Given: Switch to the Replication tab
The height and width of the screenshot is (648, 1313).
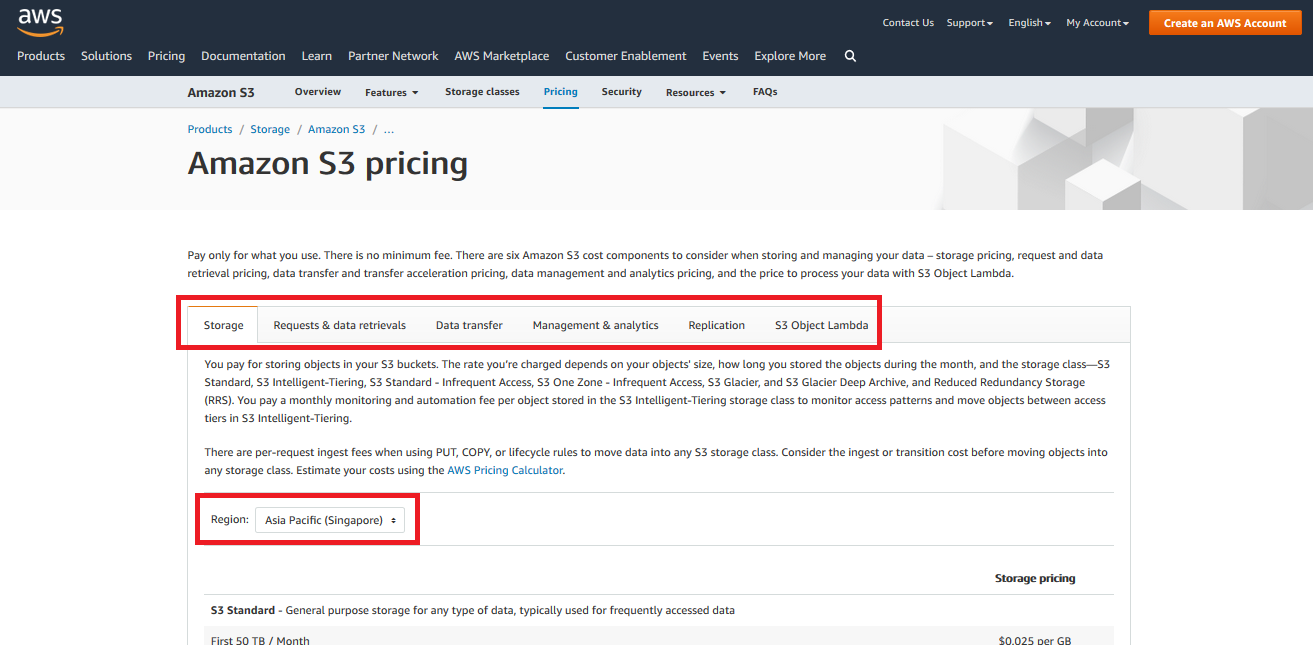Looking at the screenshot, I should 717,325.
